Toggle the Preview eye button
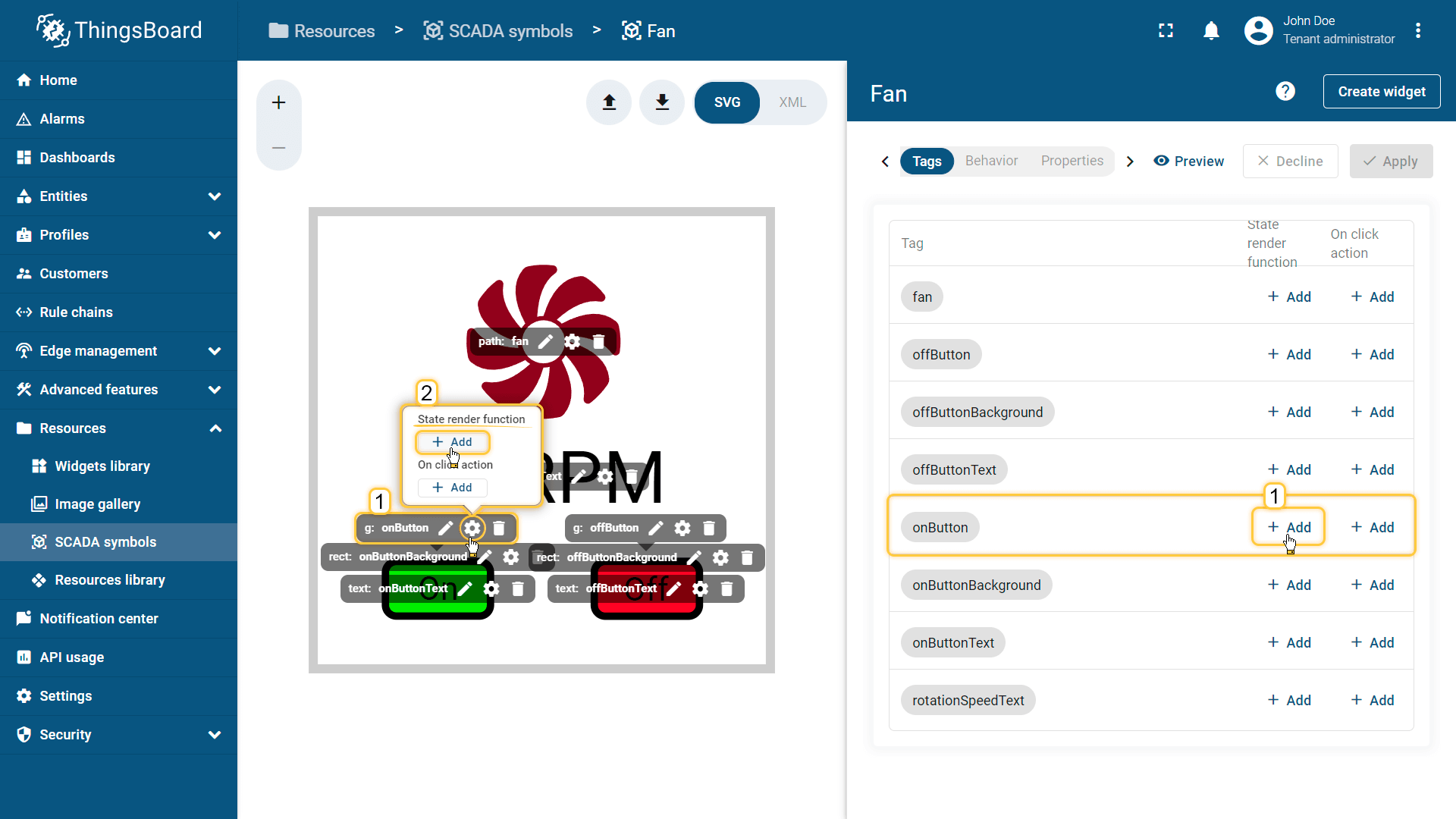 coord(1188,162)
